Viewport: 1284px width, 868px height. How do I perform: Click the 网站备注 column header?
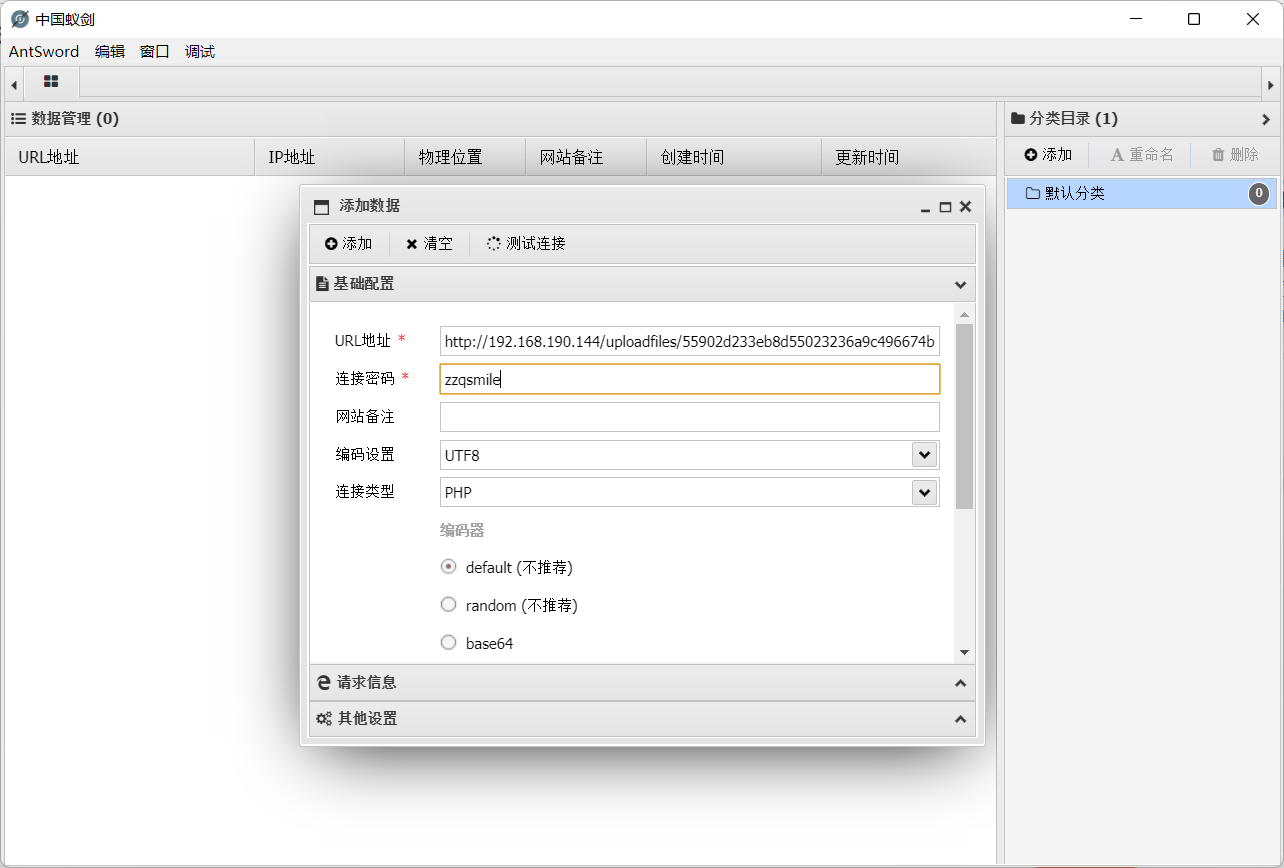click(x=586, y=157)
